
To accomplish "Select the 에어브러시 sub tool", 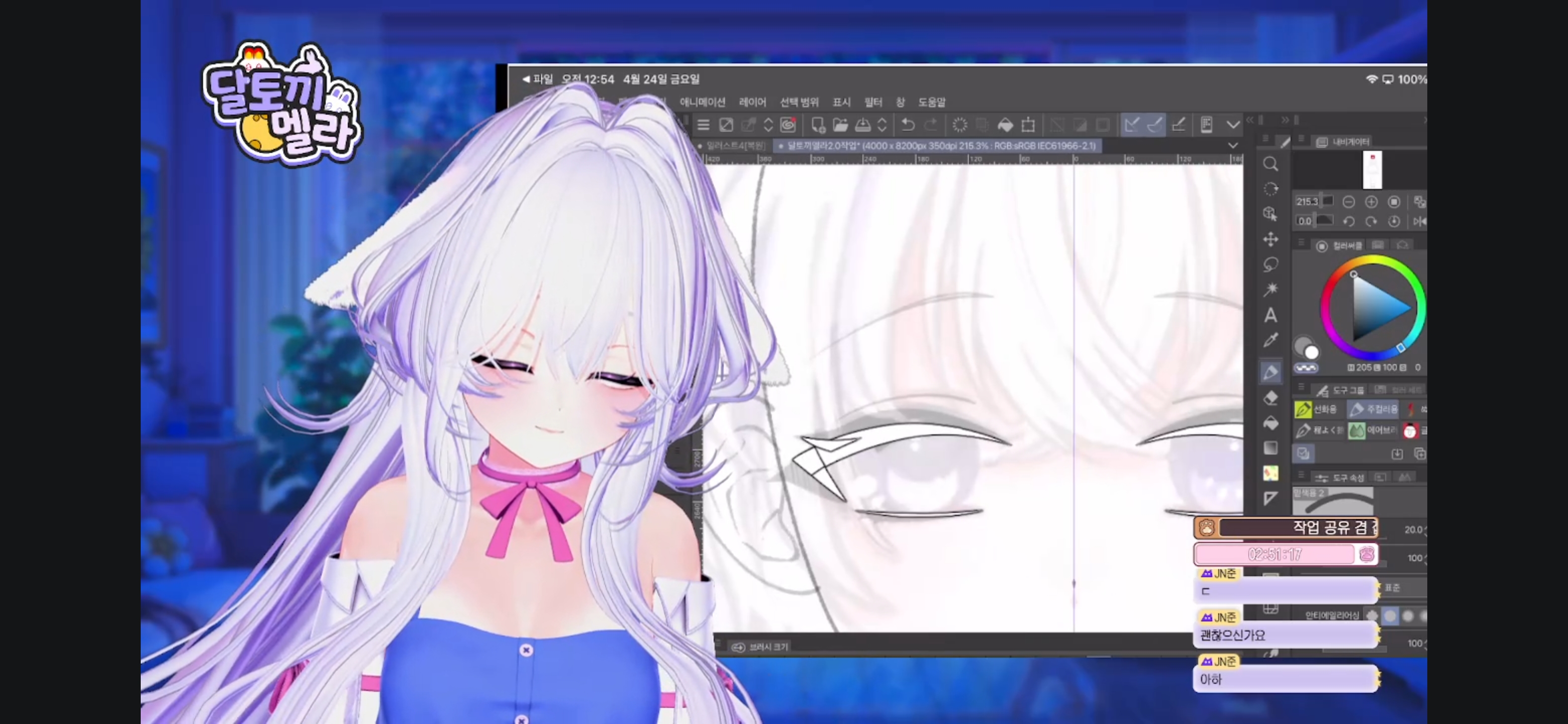I will [1373, 430].
